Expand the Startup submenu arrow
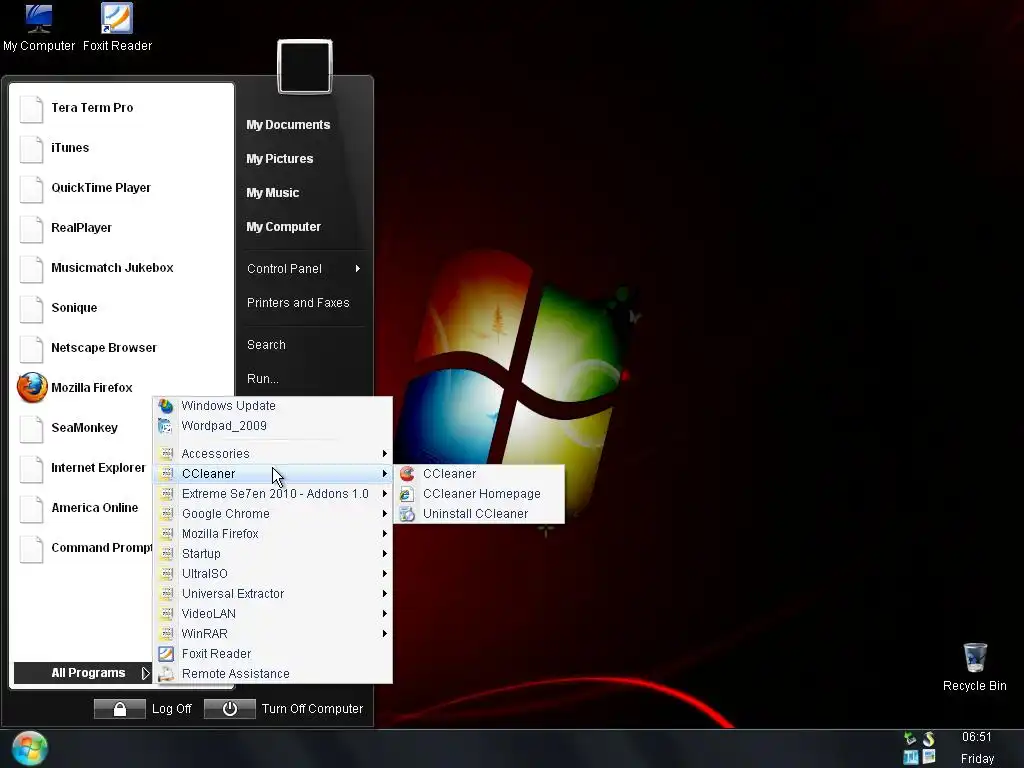The width and height of the screenshot is (1024, 768). coord(385,554)
